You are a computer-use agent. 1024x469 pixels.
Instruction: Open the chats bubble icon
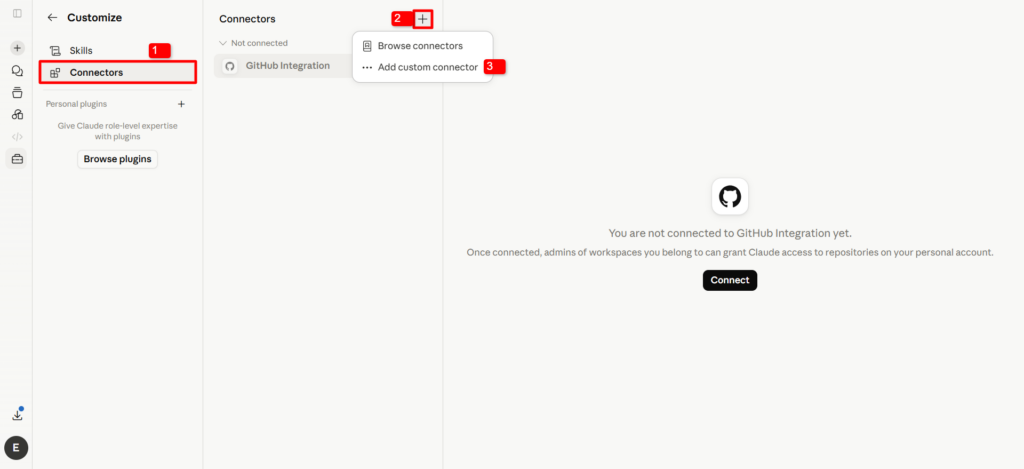pos(17,71)
